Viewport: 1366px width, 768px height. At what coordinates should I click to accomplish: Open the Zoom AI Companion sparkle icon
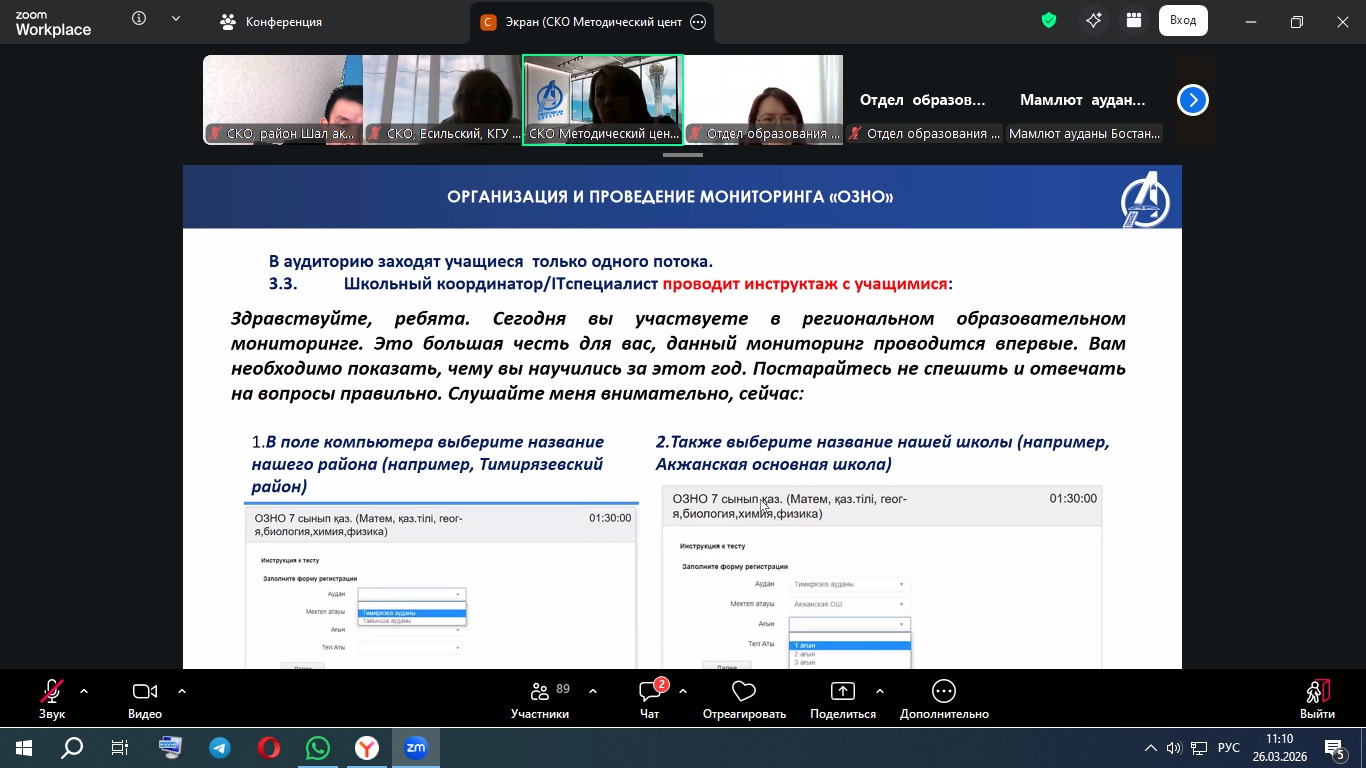pyautogui.click(x=1094, y=20)
